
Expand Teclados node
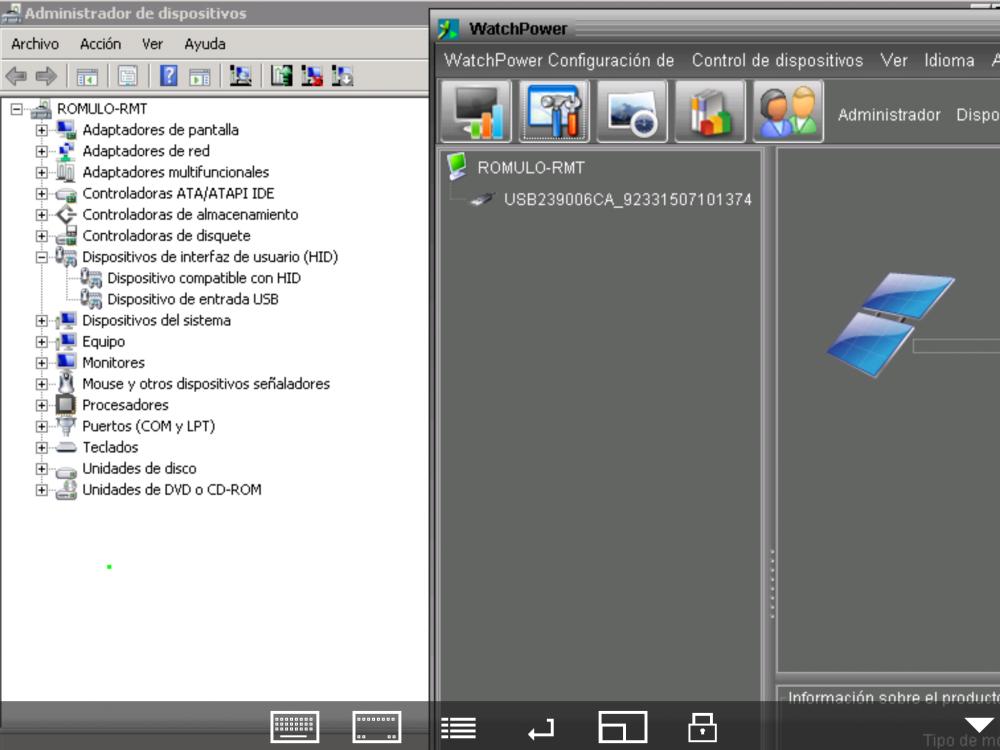click(41, 448)
